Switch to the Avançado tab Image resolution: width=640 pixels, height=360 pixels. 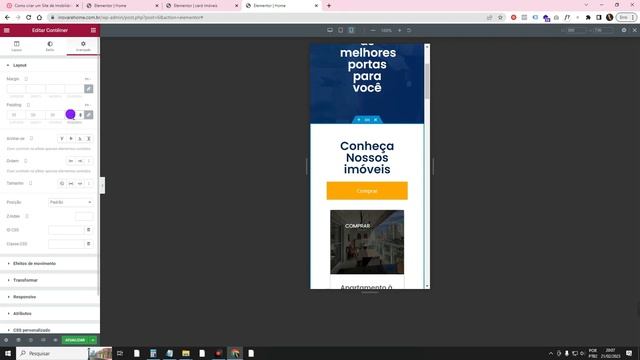(x=83, y=46)
